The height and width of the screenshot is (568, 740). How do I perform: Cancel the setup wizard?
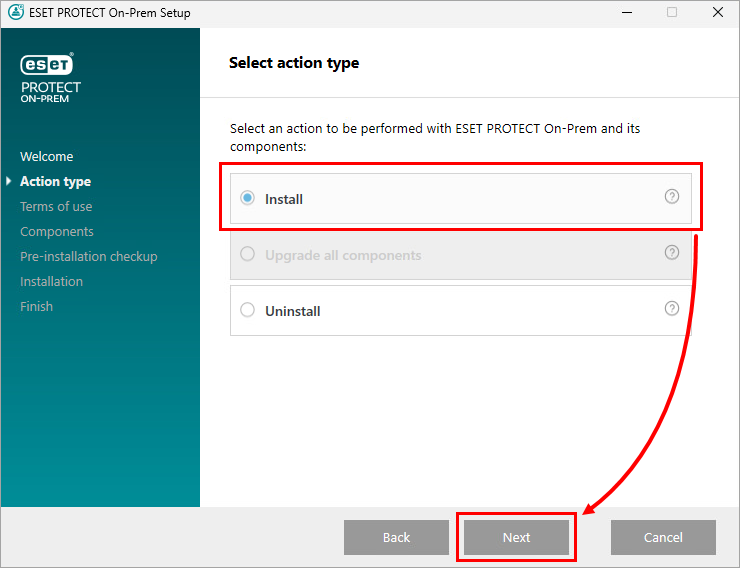[663, 537]
